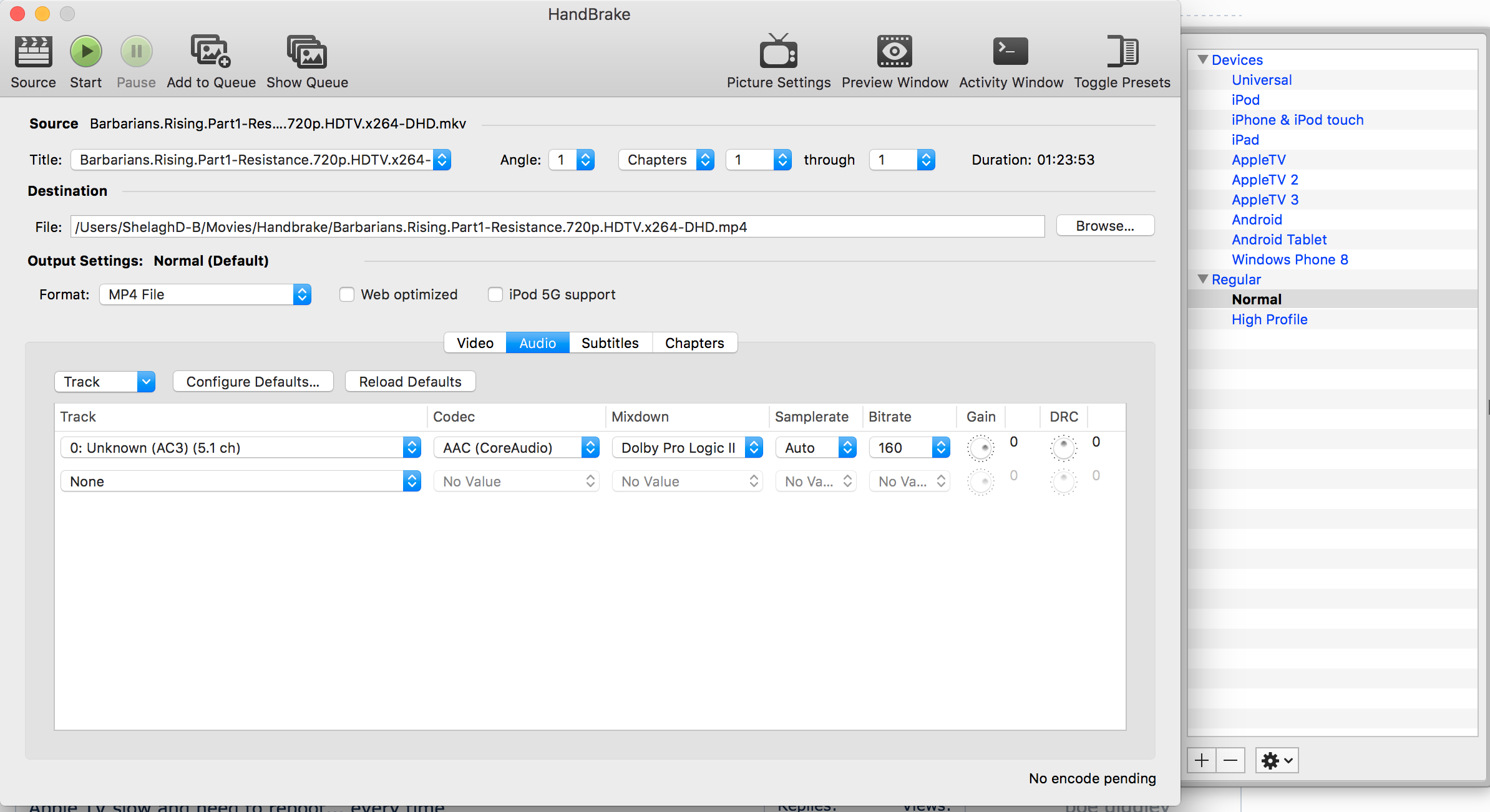Enable the Web optimized checkbox

point(347,294)
